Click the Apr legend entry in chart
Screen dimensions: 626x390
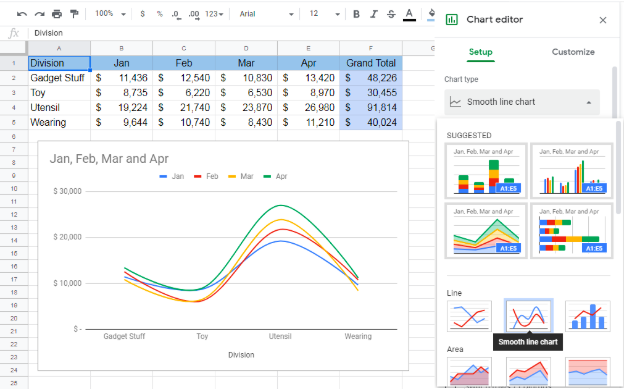[x=275, y=176]
